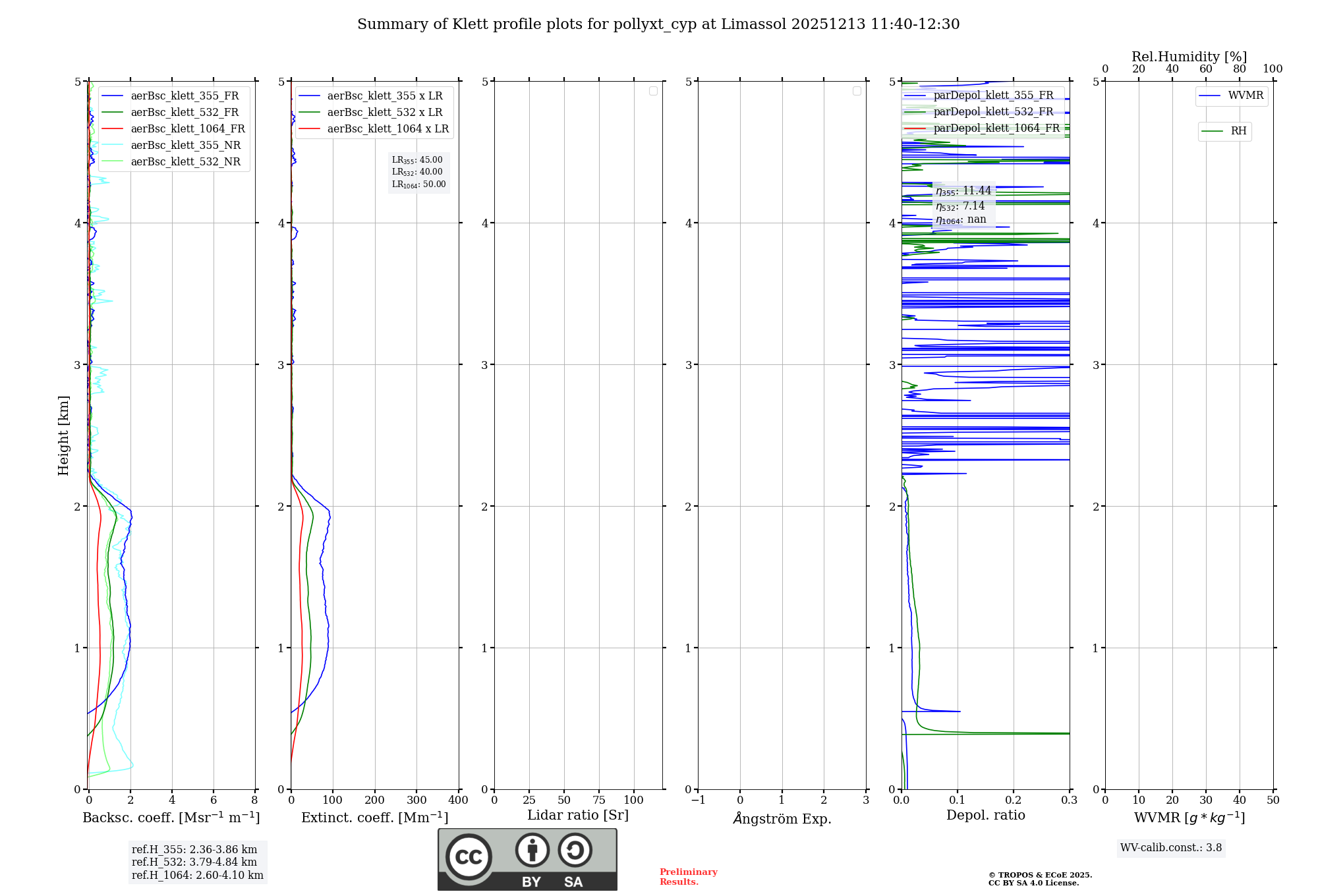The image size is (1318, 896).
Task: Click the WVMR legend label
Action: (1246, 96)
